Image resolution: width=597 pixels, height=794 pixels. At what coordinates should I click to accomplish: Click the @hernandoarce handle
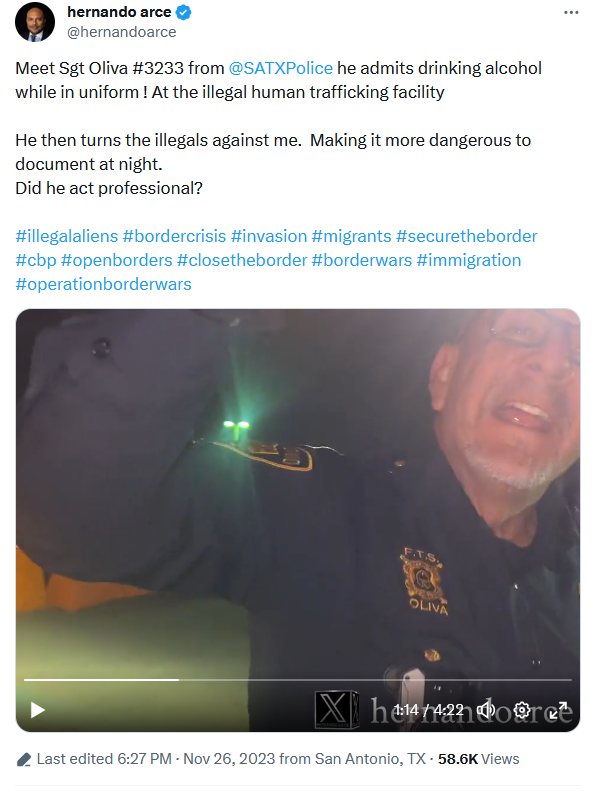122,32
